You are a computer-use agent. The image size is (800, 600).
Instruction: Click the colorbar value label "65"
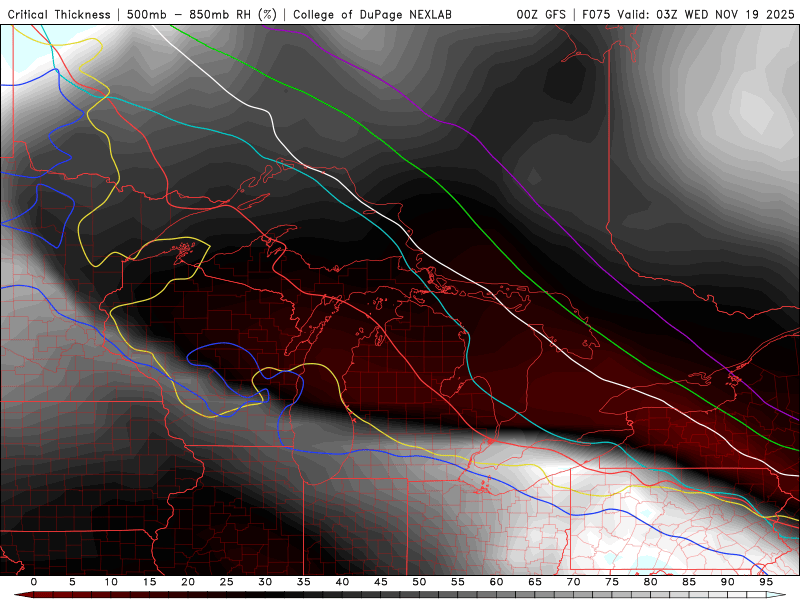point(535,582)
